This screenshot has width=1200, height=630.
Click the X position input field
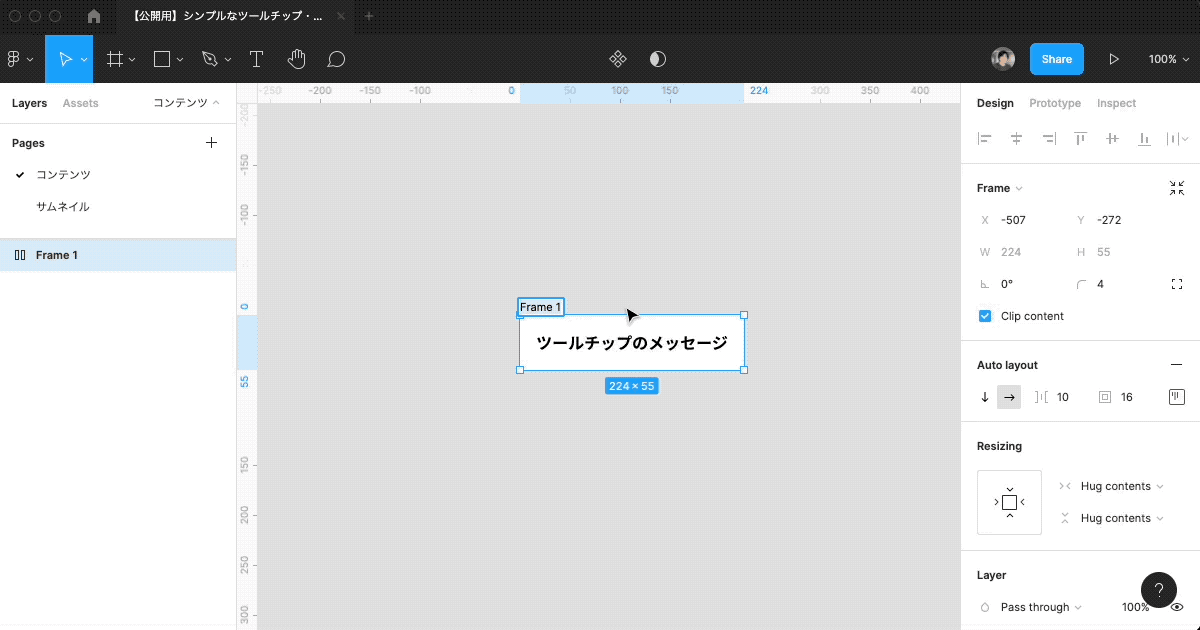[x=1021, y=219]
